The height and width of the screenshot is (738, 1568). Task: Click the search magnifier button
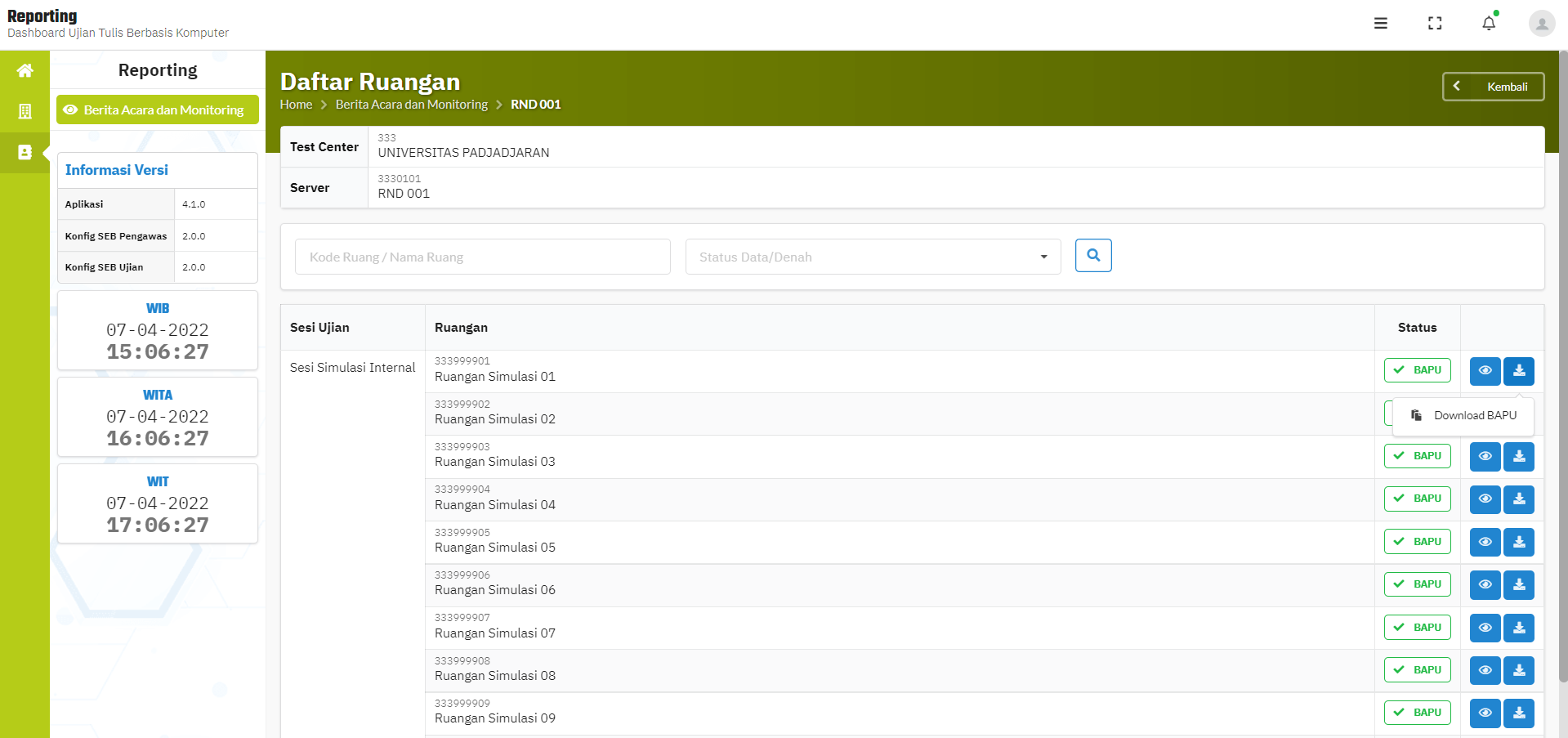(x=1093, y=256)
